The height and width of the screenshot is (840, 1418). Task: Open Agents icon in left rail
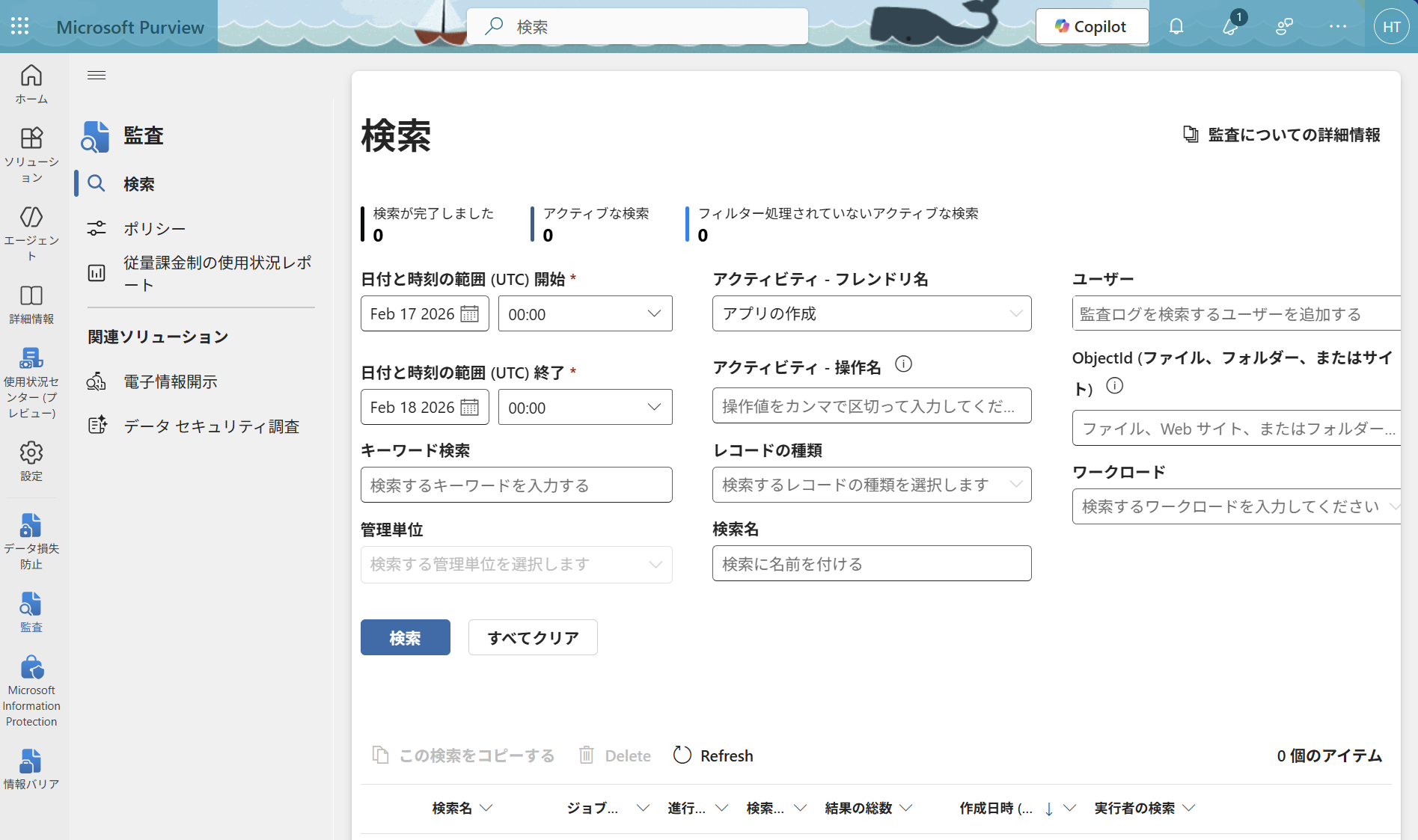coord(31,233)
